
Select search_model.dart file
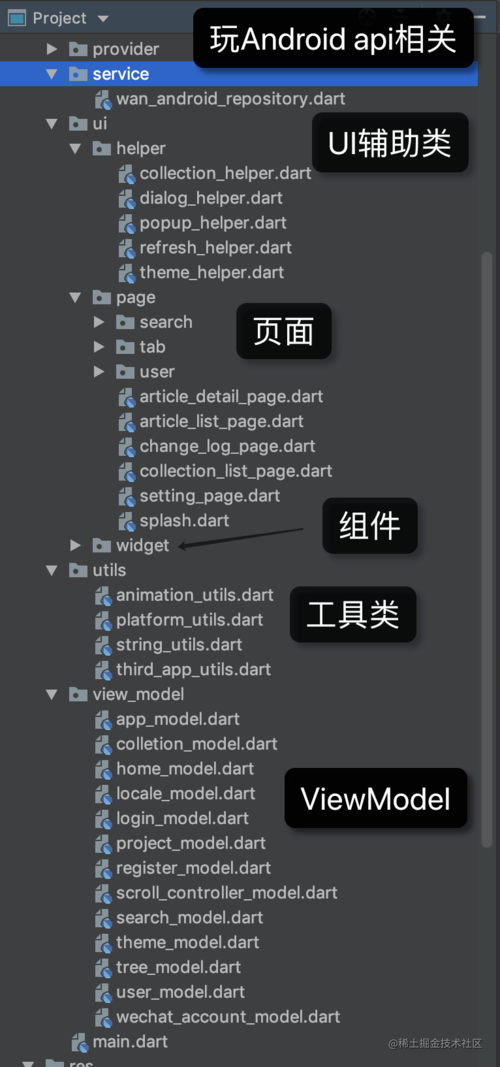pos(189,918)
